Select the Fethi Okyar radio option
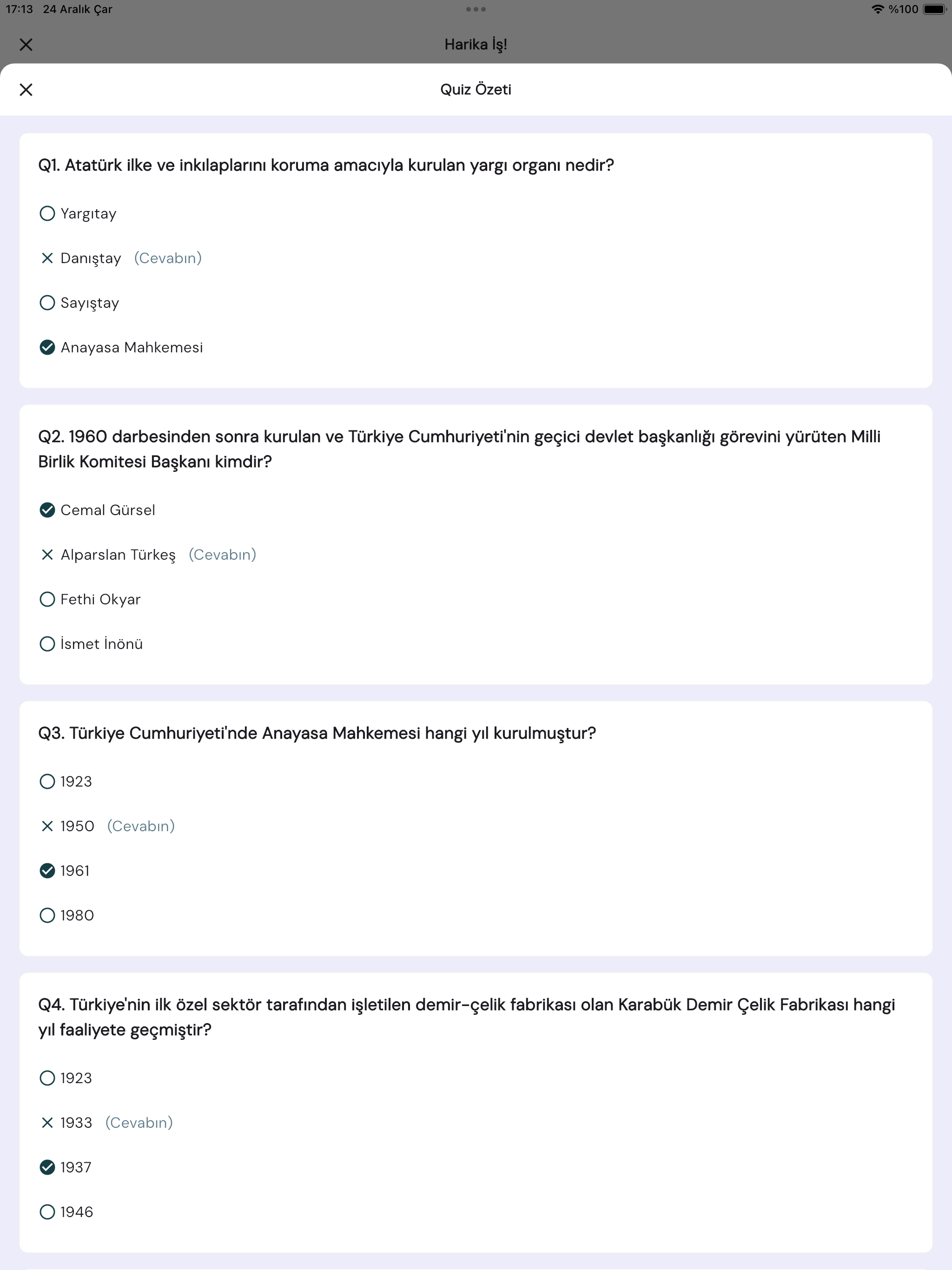952x1270 pixels. (47, 599)
